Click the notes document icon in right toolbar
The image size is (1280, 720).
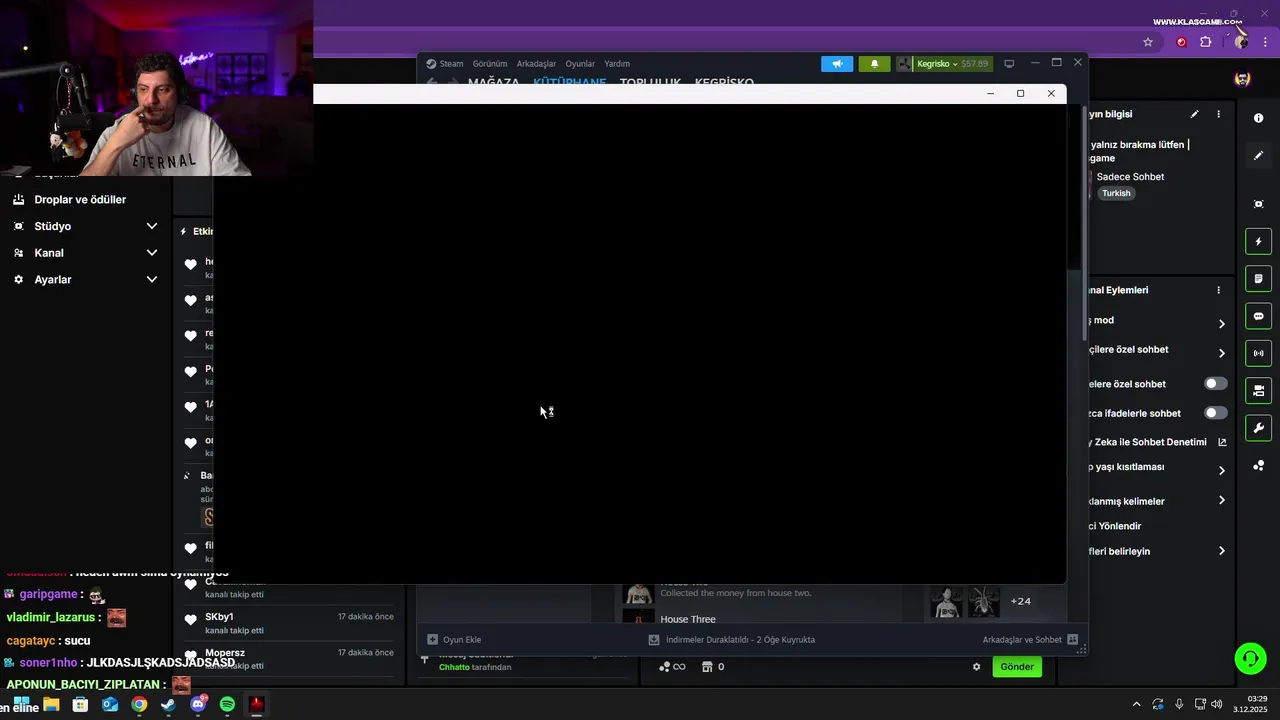coord(1258,279)
